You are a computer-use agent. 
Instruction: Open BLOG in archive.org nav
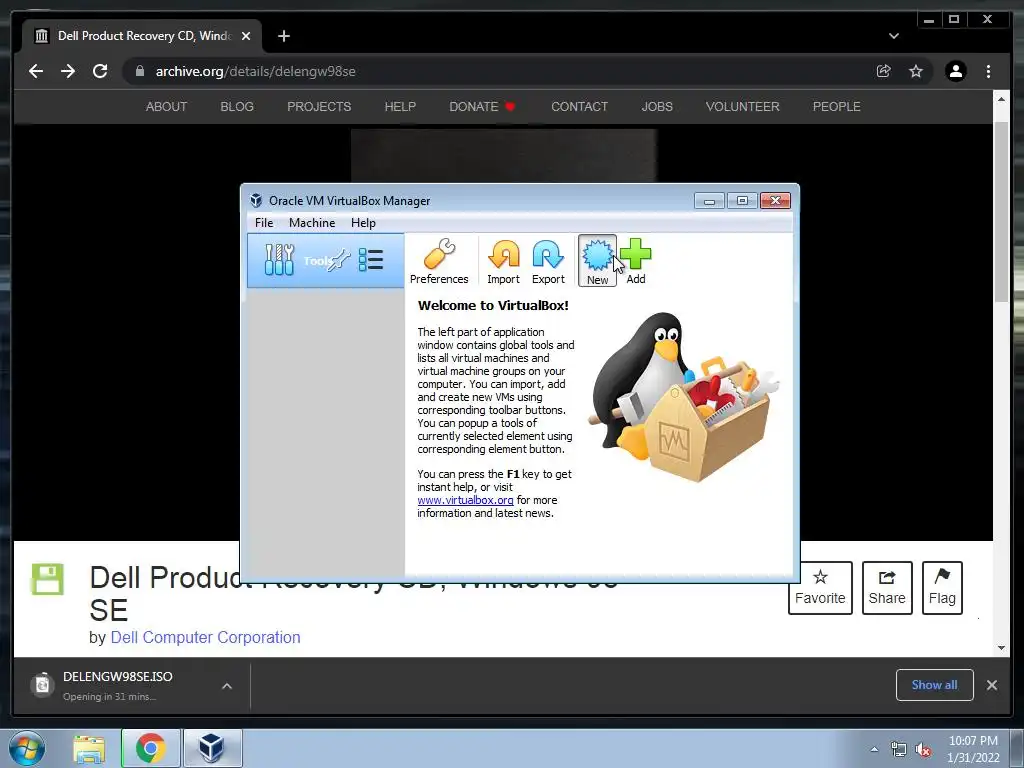[x=237, y=106]
